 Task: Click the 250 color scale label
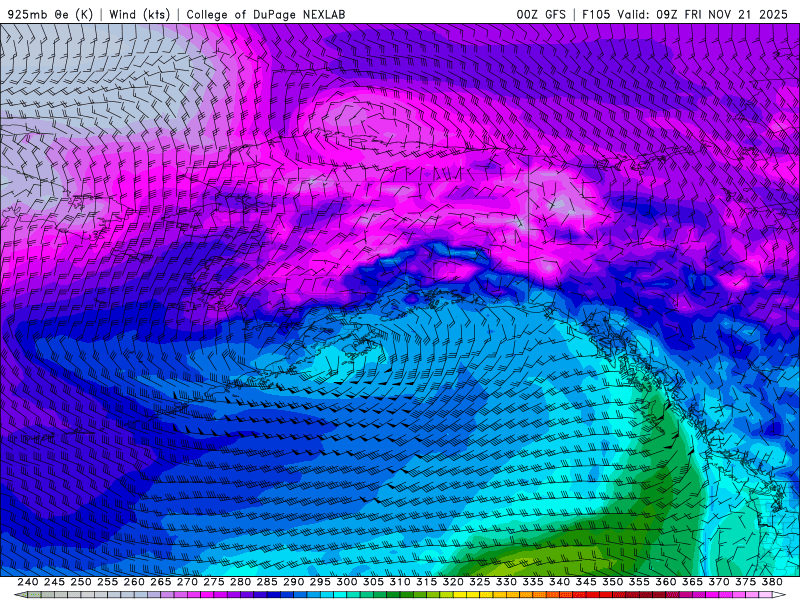(x=81, y=582)
